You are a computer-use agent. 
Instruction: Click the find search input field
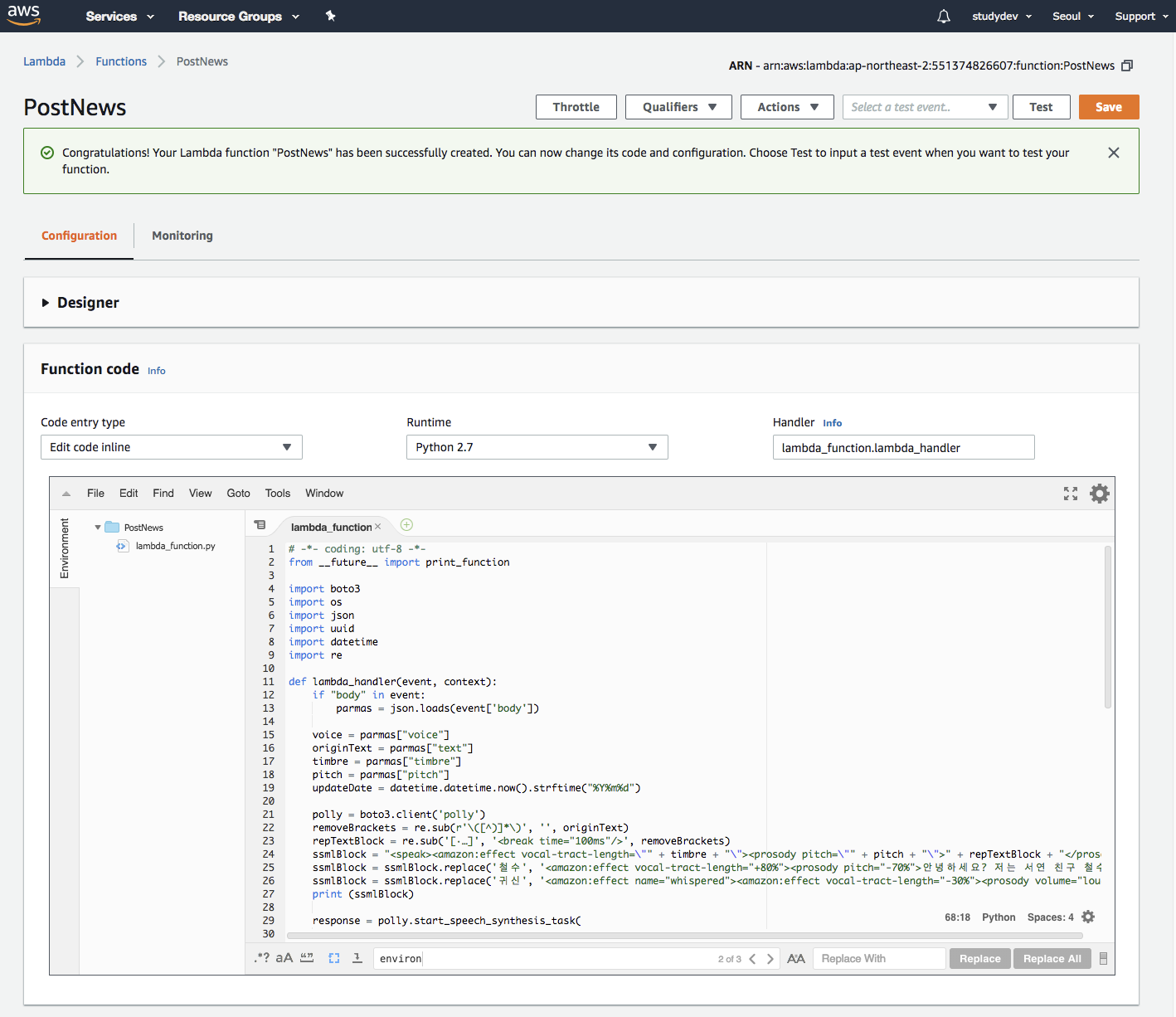(543, 958)
